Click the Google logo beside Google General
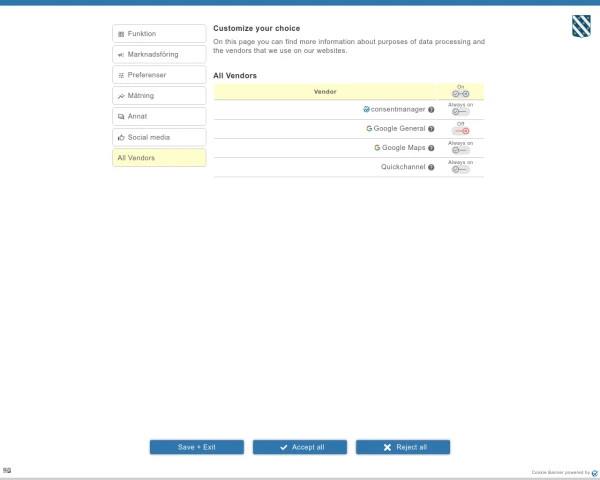Viewport: 600px width, 480px height. [369, 129]
